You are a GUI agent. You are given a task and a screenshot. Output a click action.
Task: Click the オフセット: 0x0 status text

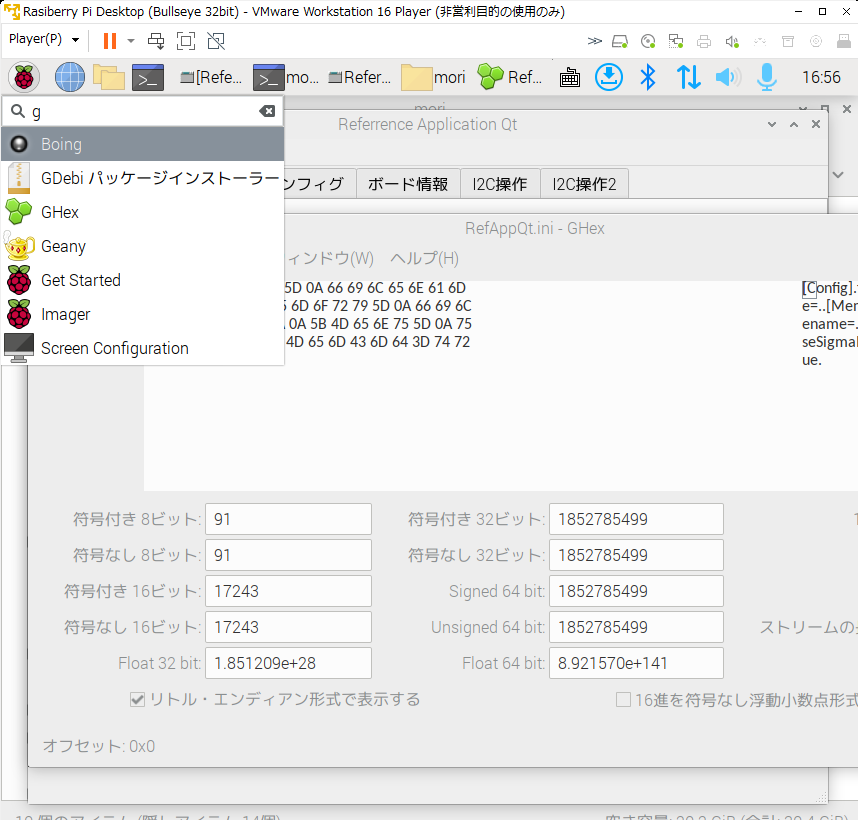(99, 746)
